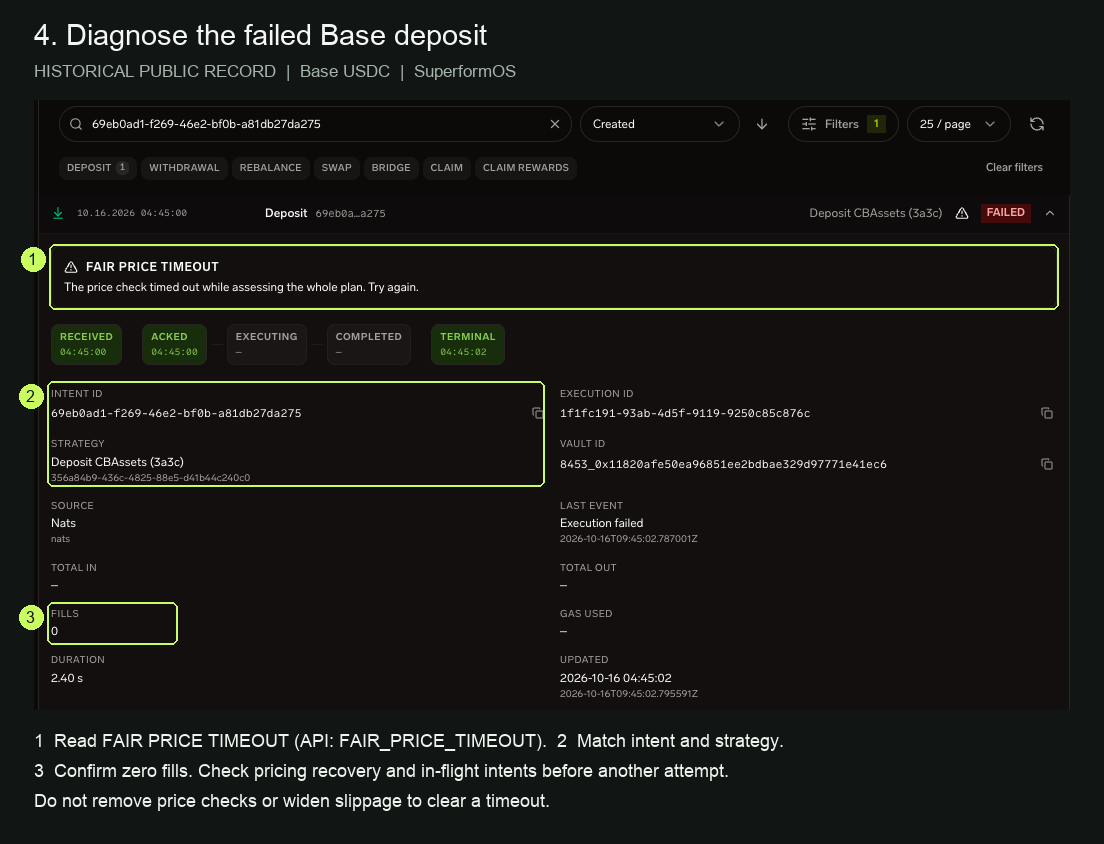Select the DEPOSIT filter chip
The height and width of the screenshot is (844, 1104).
coord(97,168)
